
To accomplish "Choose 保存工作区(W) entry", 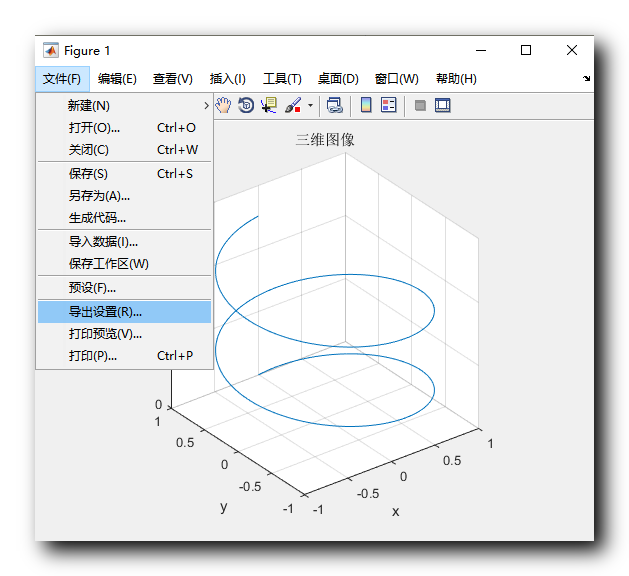I will [124, 264].
